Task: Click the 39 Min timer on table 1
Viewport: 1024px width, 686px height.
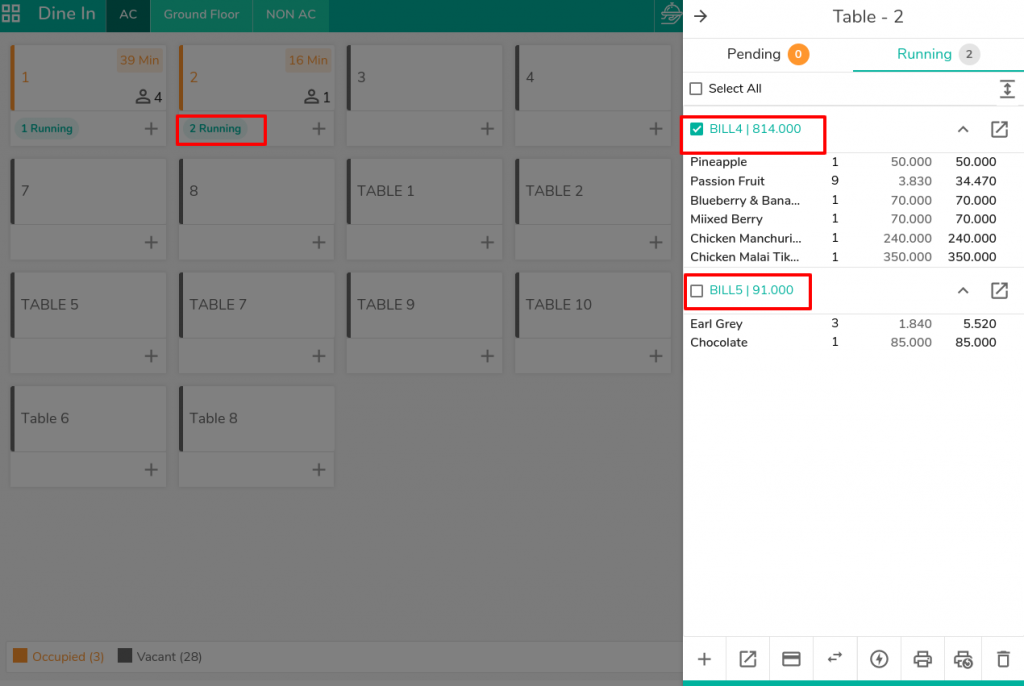Action: tap(139, 60)
